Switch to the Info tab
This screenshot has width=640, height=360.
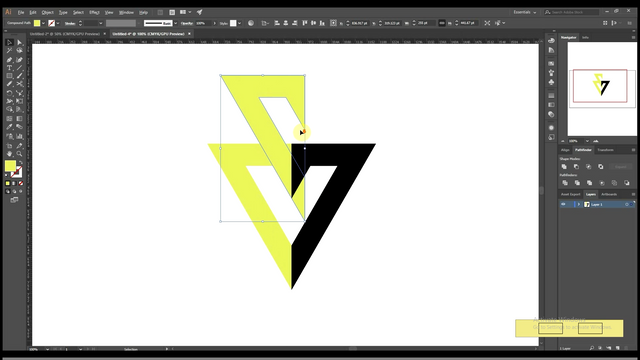pos(585,38)
